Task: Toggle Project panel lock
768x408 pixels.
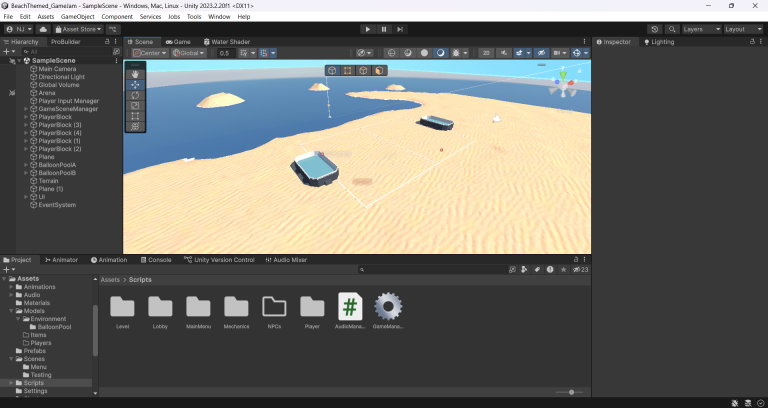Action: point(576,260)
